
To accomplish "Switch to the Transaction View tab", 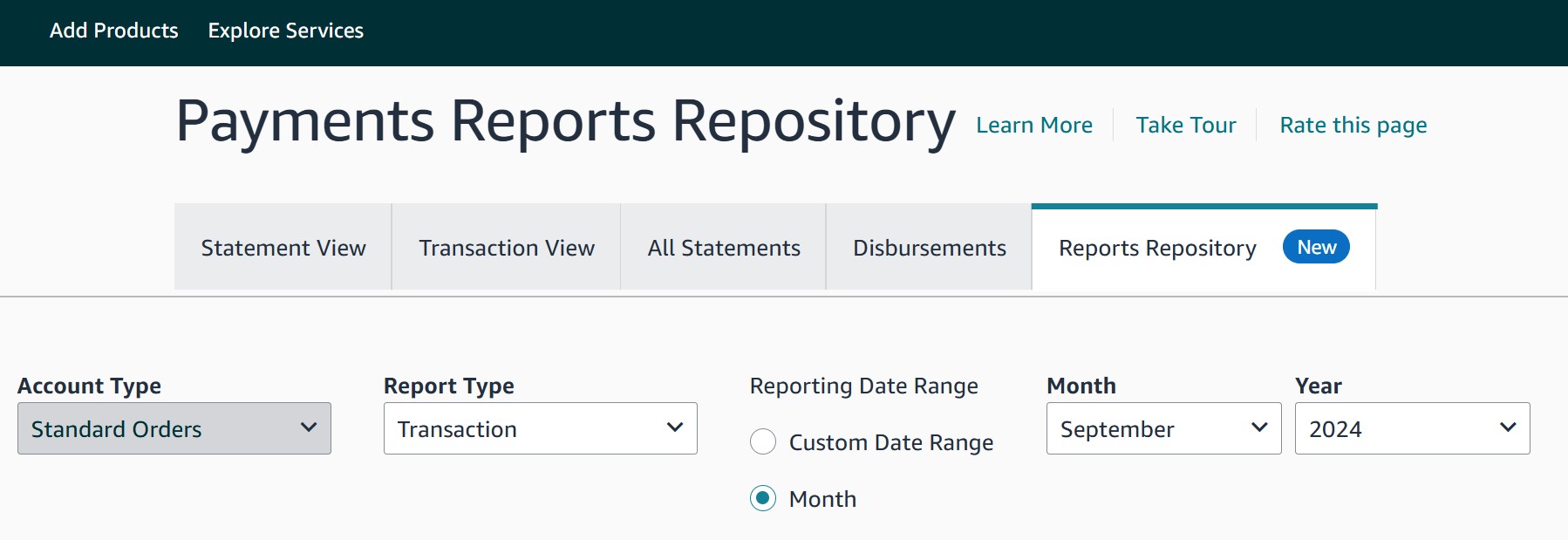I will [x=507, y=248].
